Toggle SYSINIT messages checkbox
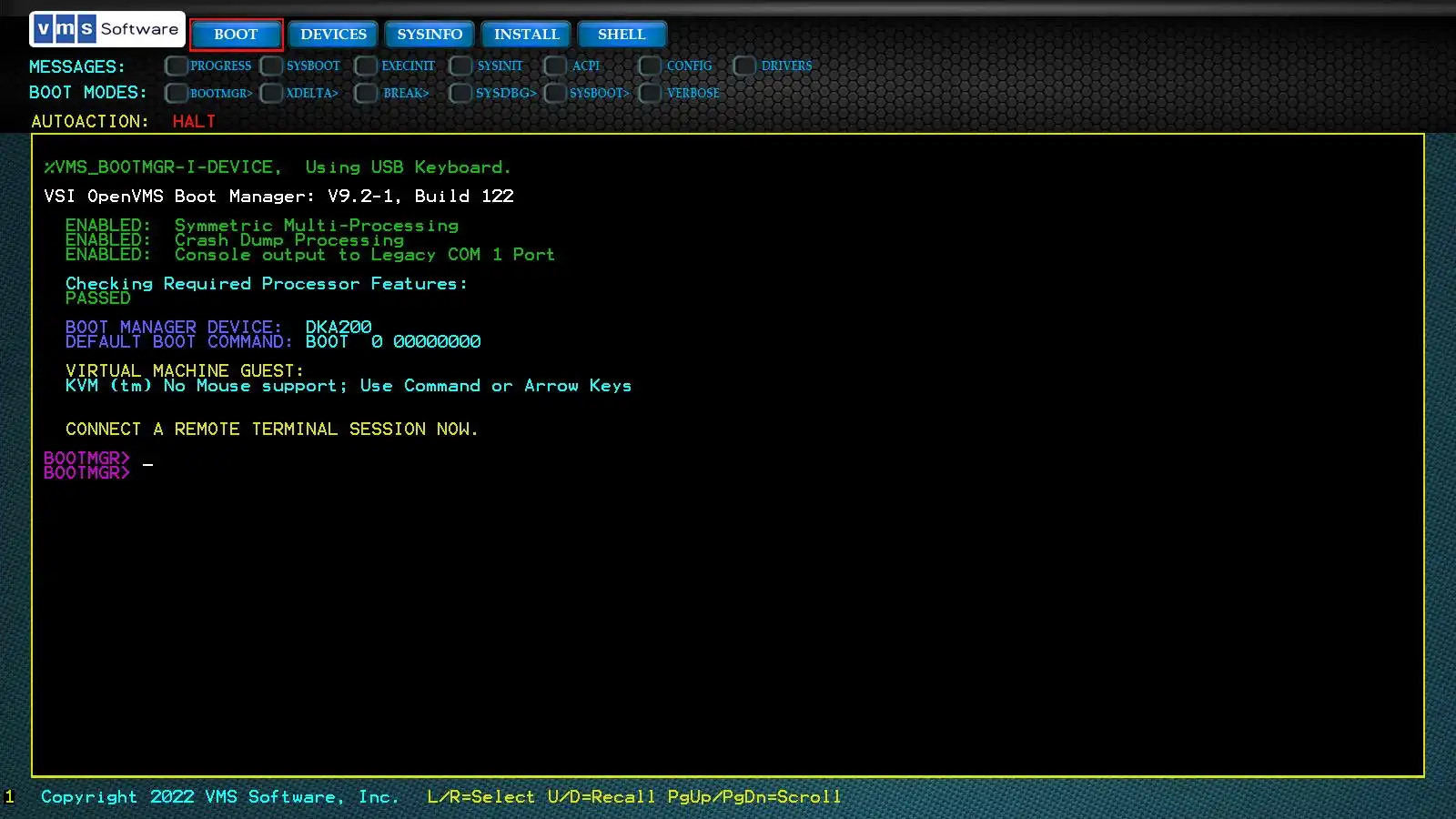 [x=460, y=66]
